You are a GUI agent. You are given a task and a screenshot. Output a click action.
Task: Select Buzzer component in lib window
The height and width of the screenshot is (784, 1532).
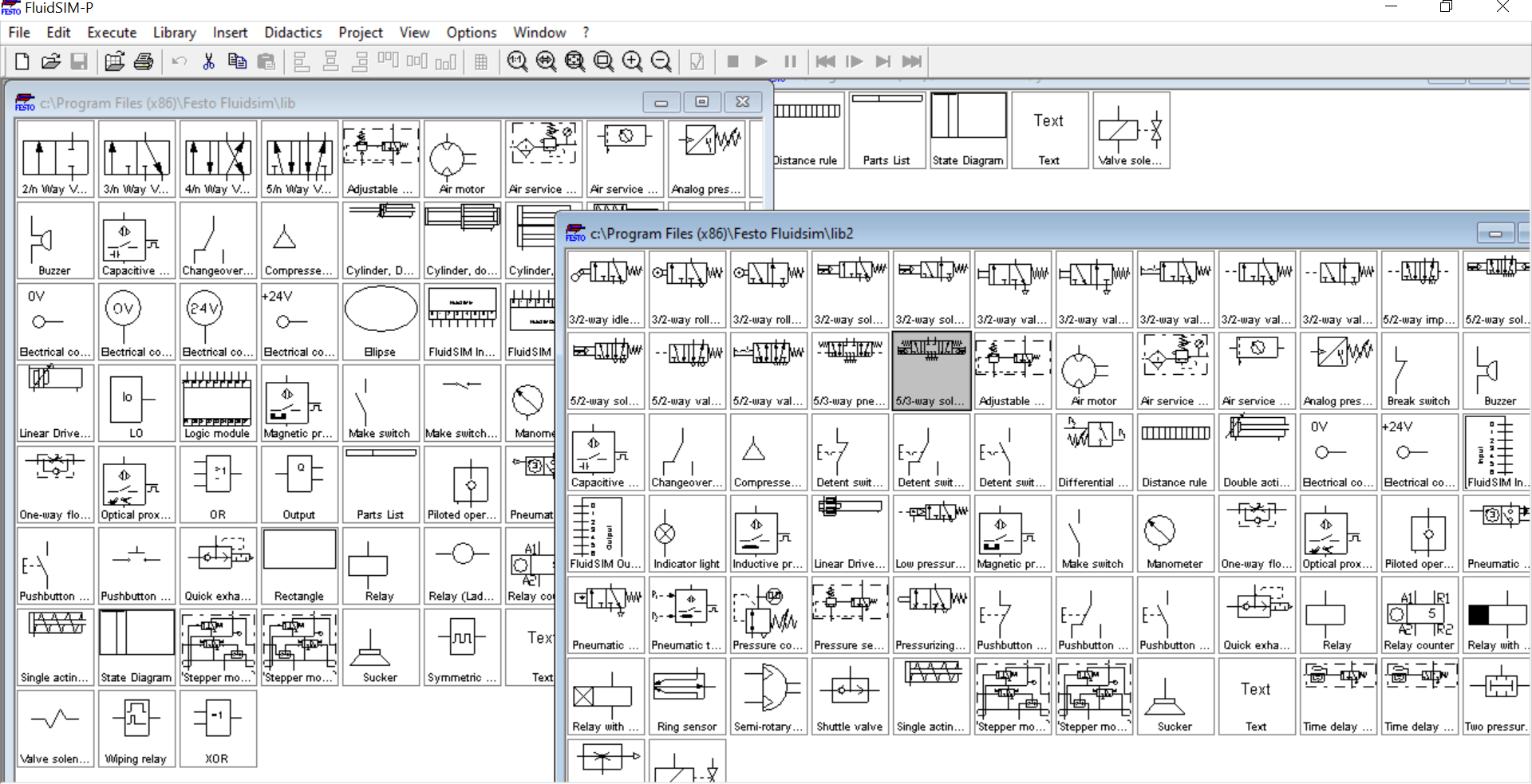pos(55,240)
